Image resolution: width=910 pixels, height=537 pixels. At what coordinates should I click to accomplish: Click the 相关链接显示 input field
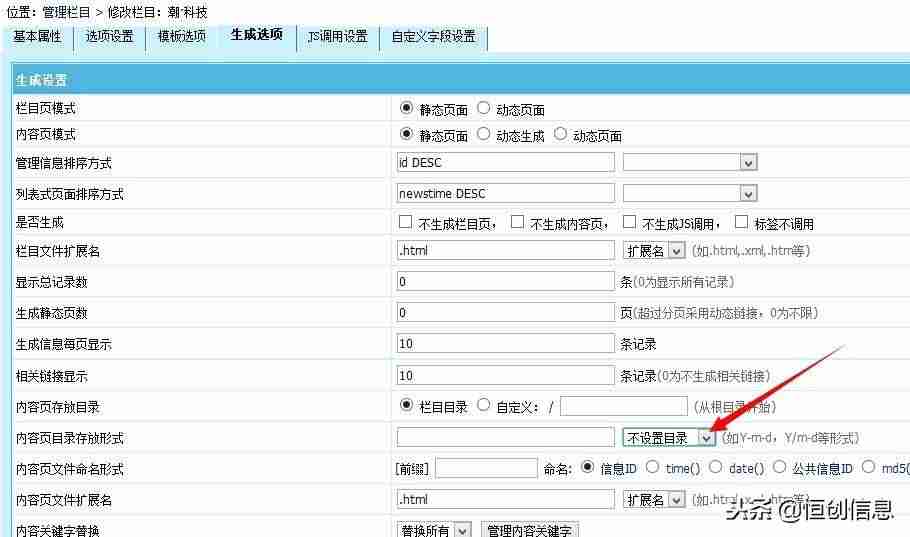(x=505, y=375)
